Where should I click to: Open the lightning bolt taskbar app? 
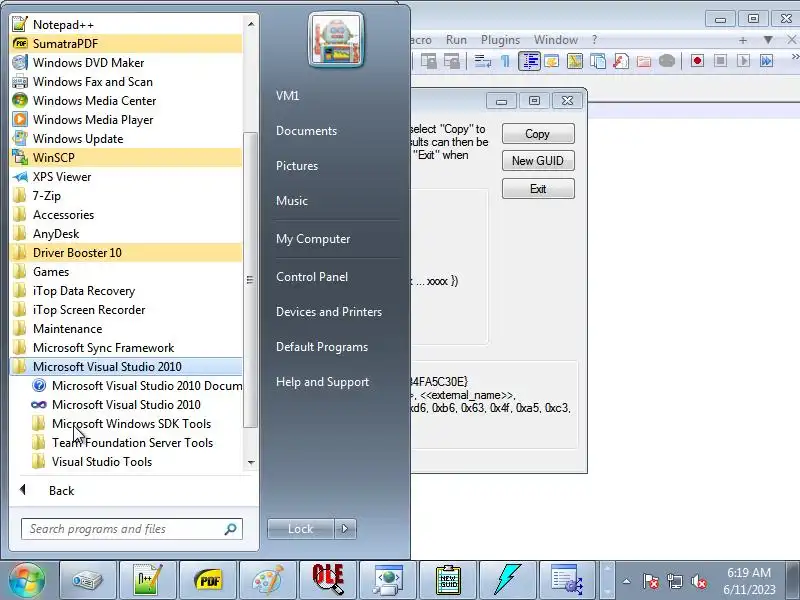tap(508, 580)
